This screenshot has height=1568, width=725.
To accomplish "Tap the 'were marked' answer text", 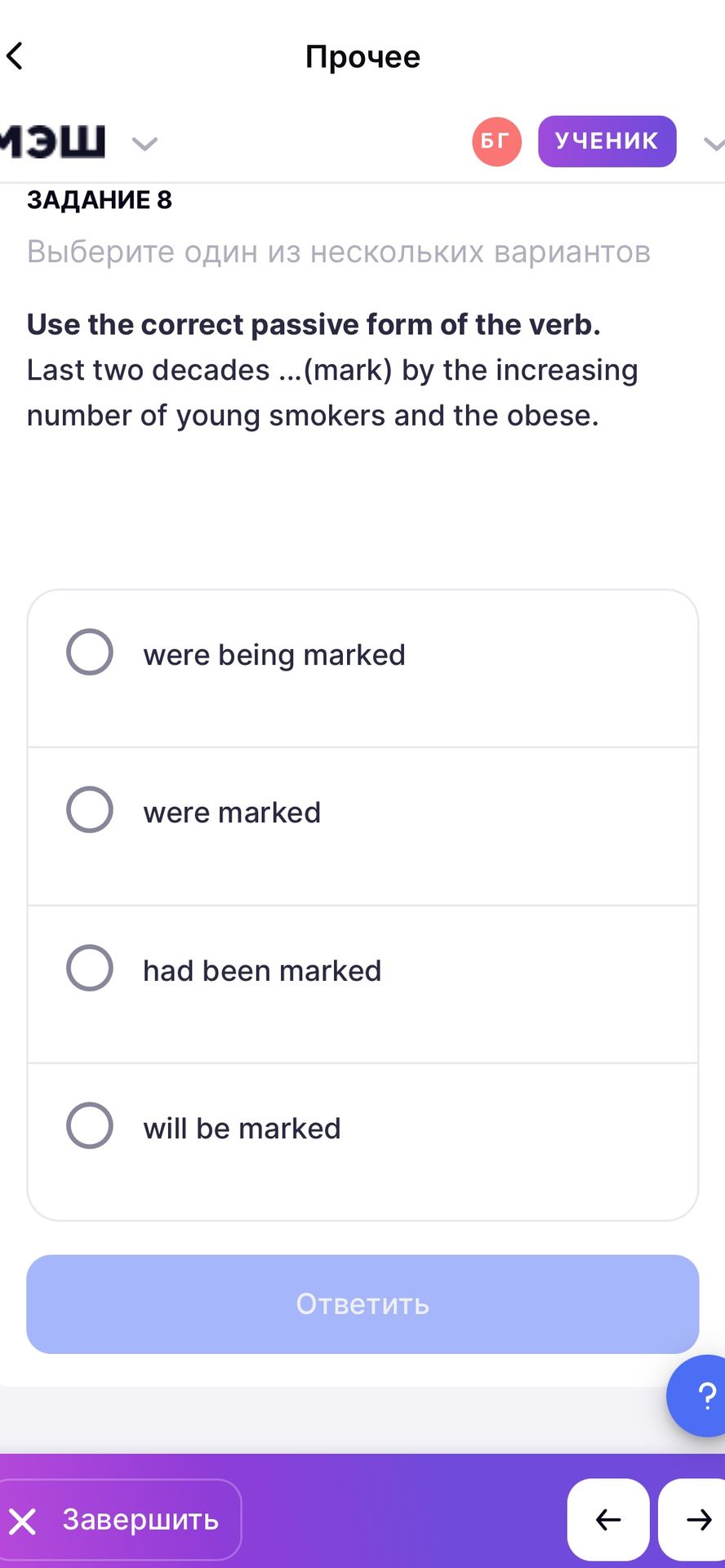I will [x=232, y=813].
